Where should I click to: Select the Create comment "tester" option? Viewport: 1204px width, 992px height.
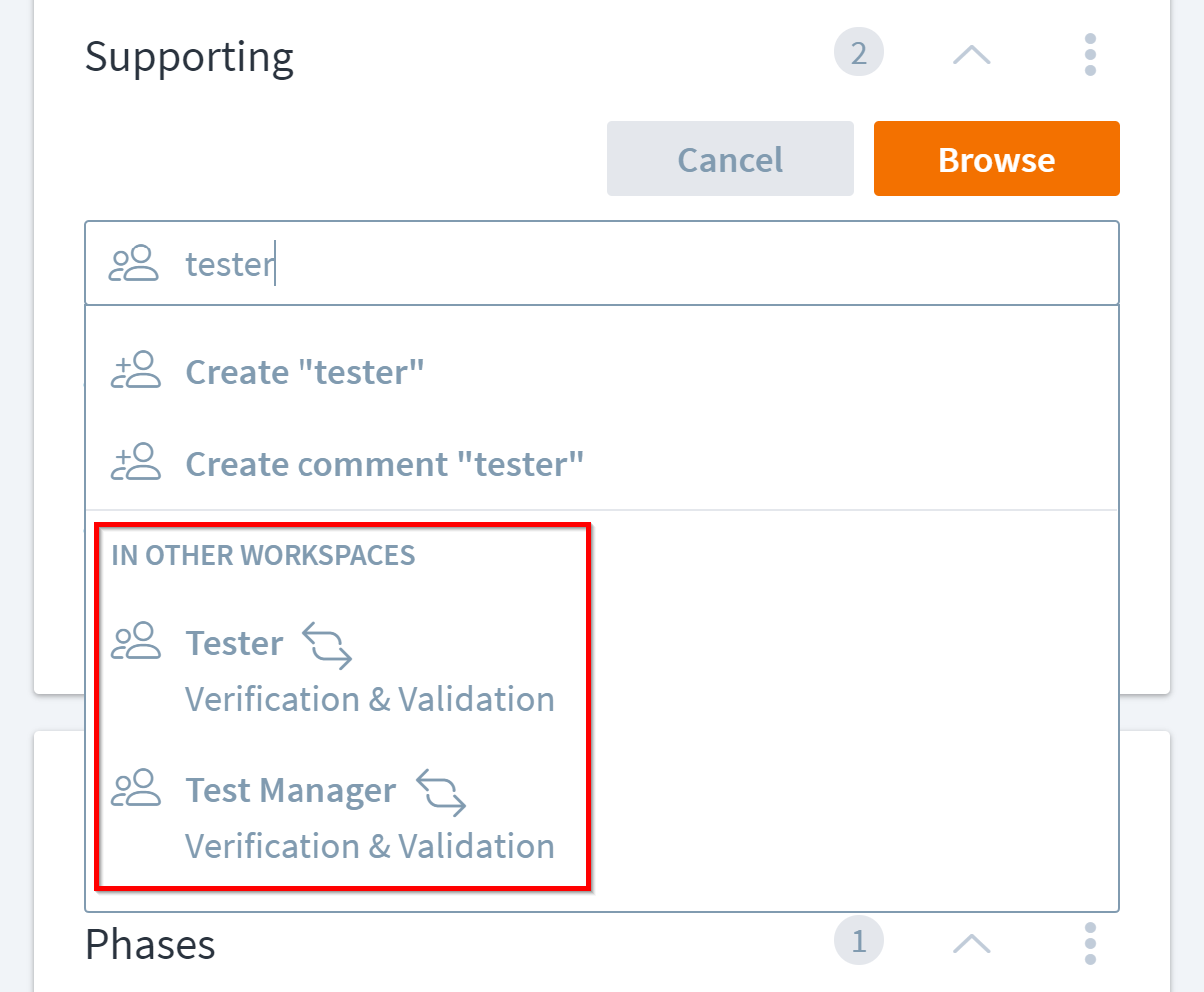384,464
